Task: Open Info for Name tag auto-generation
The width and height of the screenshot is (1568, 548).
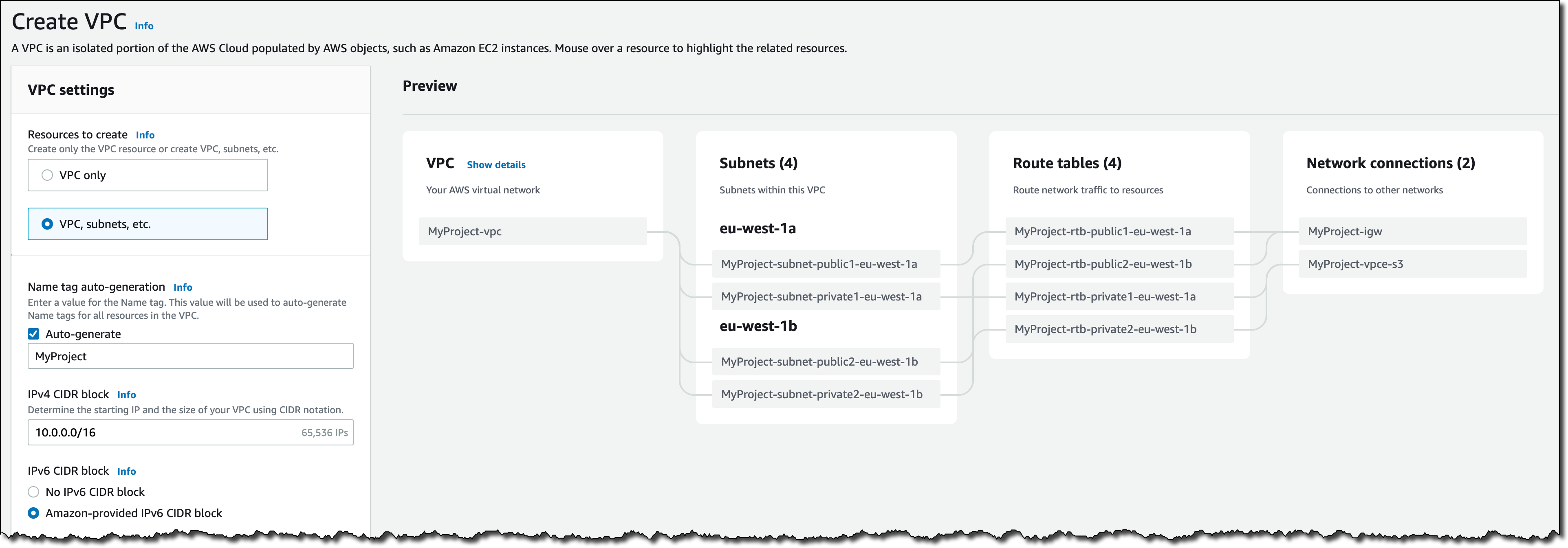Action: click(183, 287)
